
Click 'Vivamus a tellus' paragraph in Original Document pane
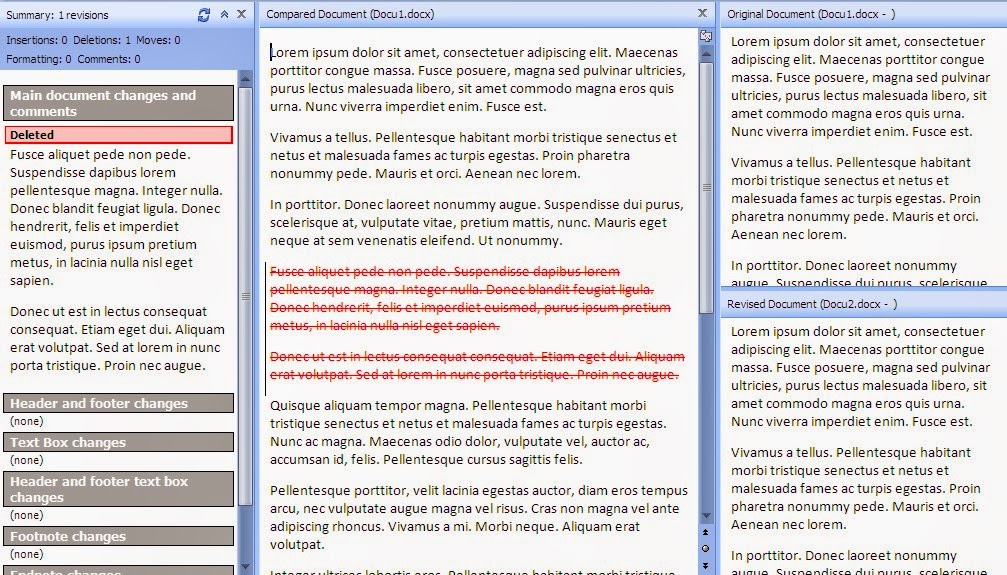(855, 199)
